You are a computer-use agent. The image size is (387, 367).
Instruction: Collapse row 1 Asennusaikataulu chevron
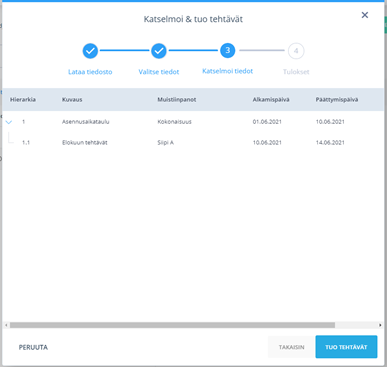click(x=9, y=122)
